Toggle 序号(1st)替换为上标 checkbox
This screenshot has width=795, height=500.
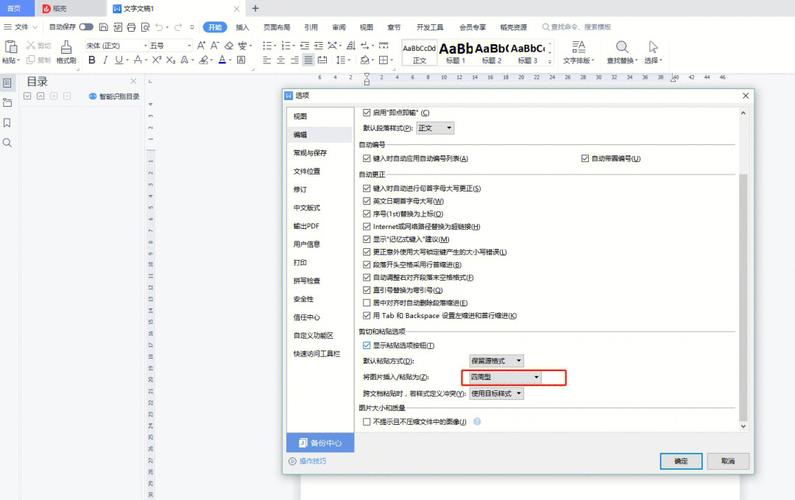367,213
